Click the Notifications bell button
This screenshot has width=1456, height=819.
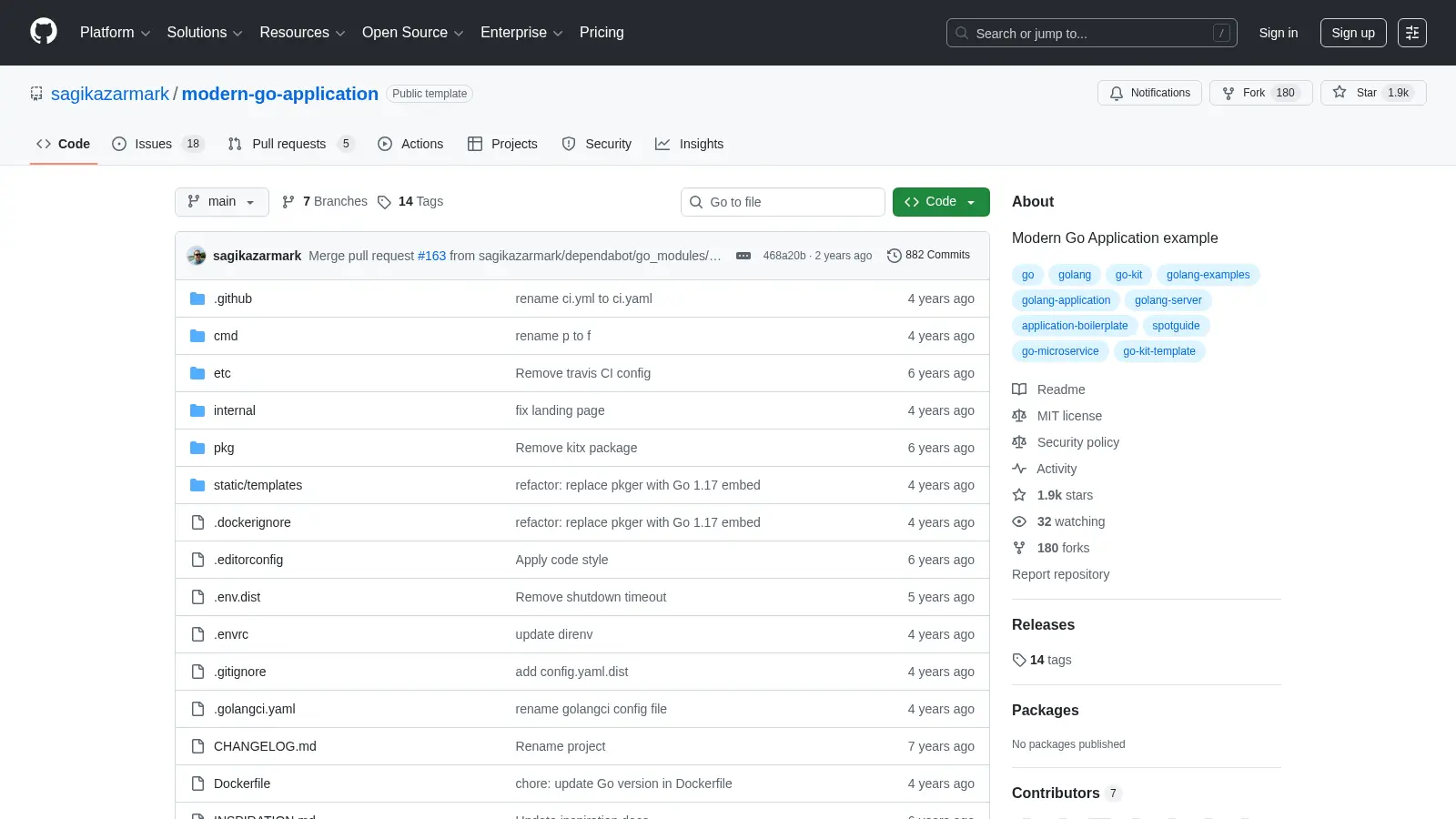[x=1150, y=93]
